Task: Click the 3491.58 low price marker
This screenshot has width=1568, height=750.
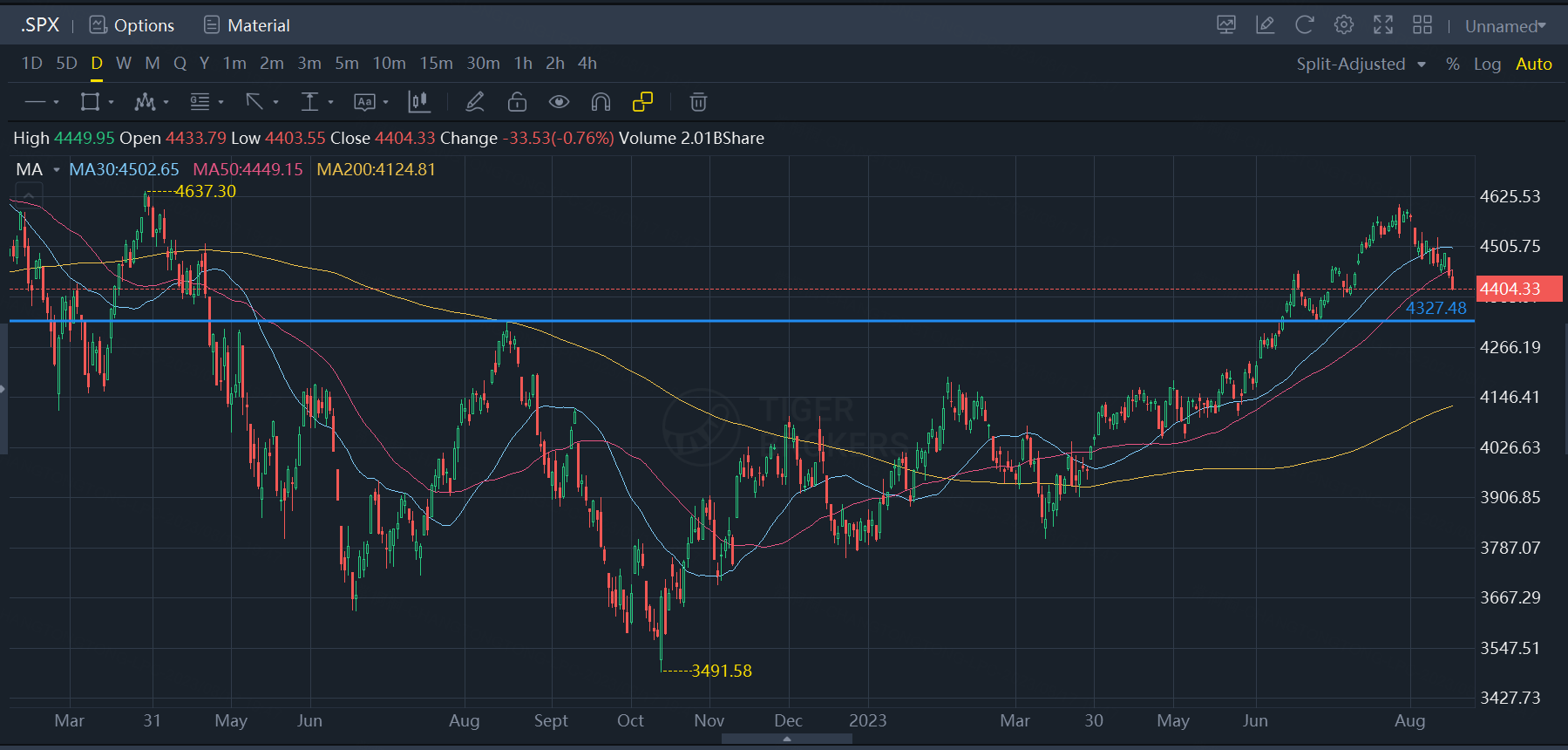Action: coord(721,671)
